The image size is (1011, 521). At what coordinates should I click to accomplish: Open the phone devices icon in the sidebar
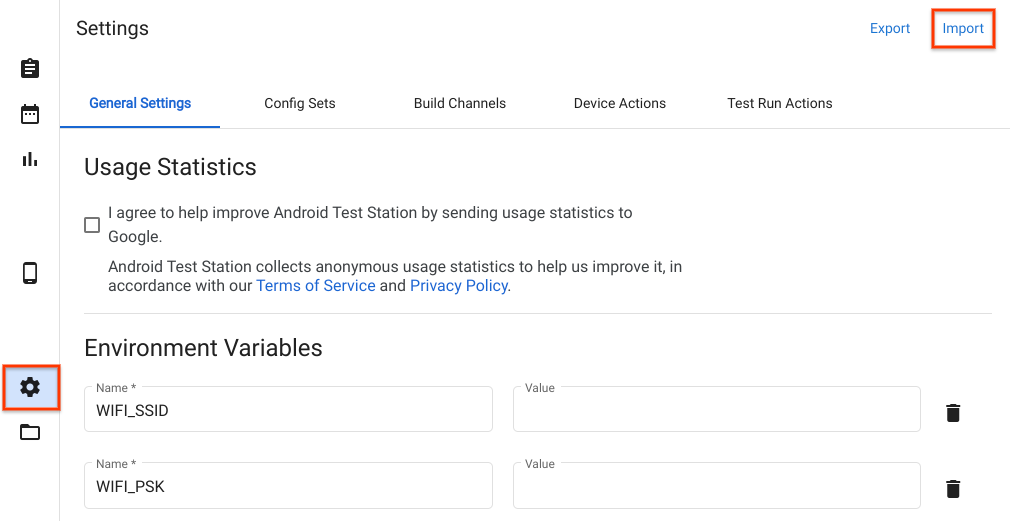click(x=30, y=273)
